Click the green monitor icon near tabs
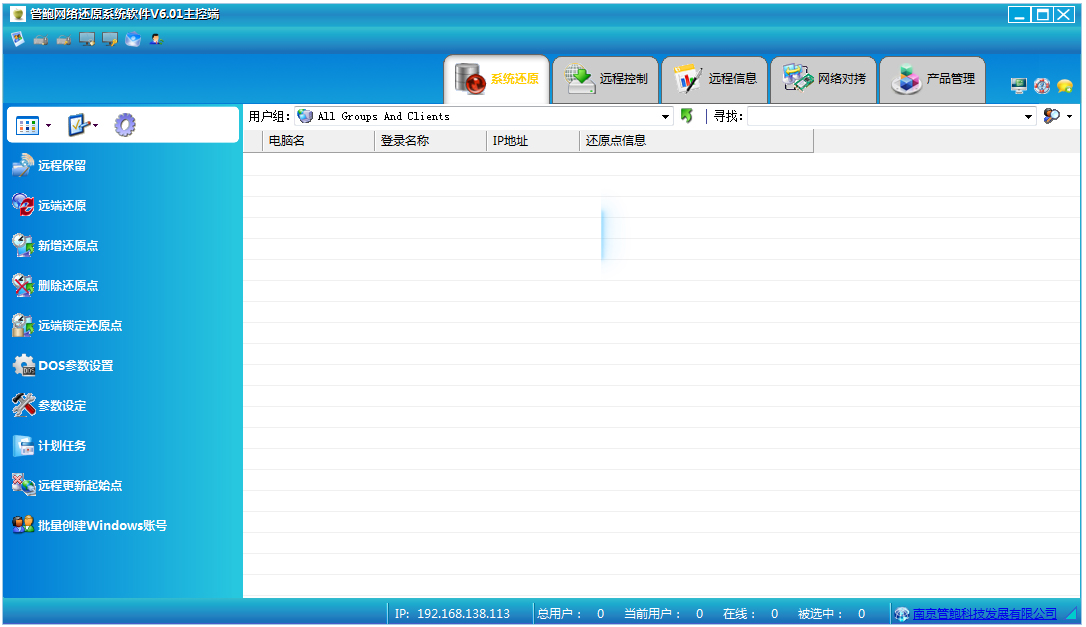This screenshot has width=1086, height=627. pos(1019,86)
